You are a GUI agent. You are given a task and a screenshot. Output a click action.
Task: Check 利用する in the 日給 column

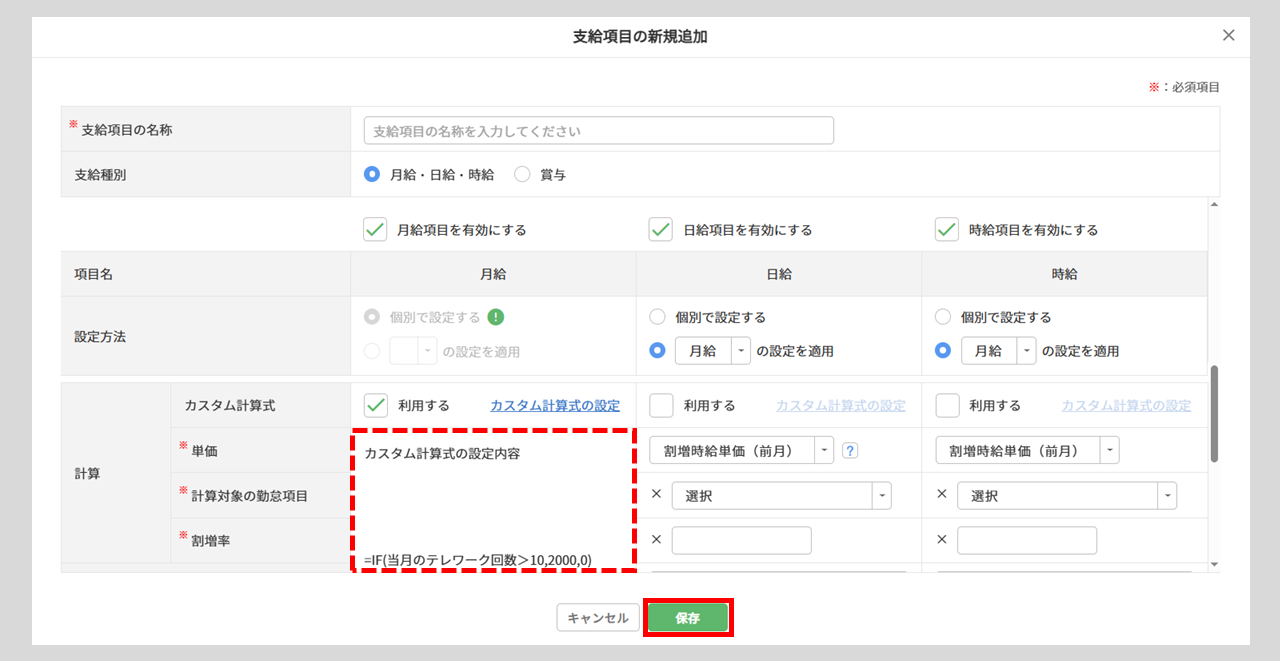[661, 405]
